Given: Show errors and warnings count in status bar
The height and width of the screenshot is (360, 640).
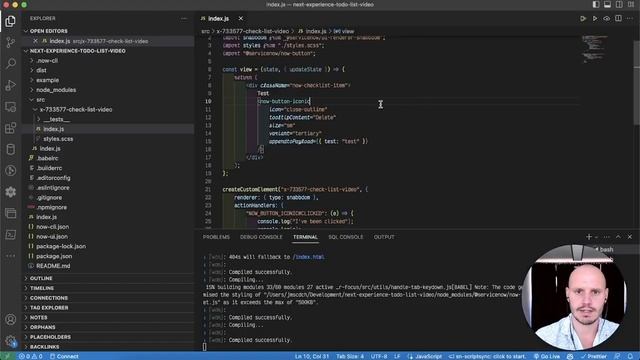Looking at the screenshot, I should tap(31, 356).
